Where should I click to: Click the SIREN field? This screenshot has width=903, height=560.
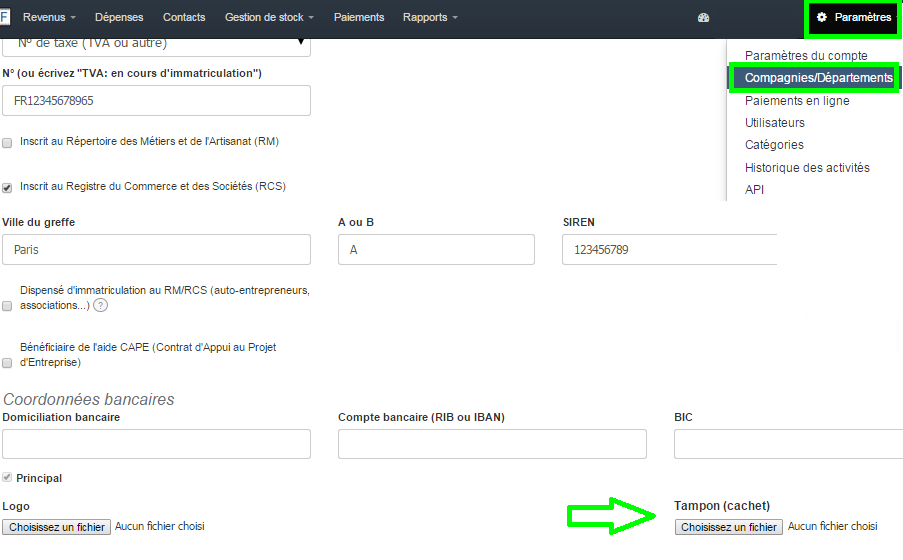tap(670, 249)
